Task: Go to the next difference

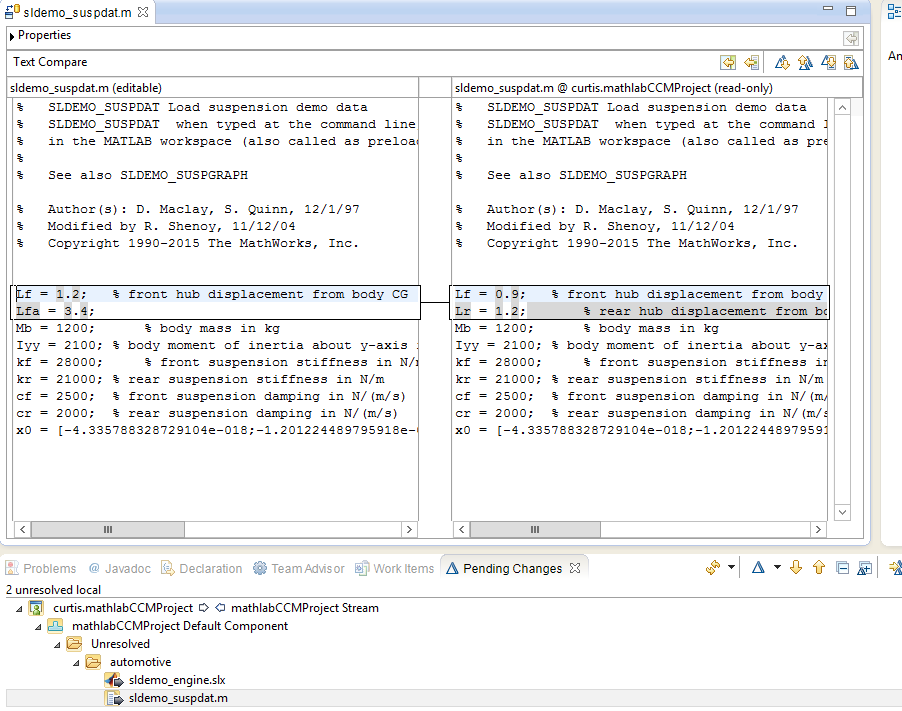Action: click(781, 62)
